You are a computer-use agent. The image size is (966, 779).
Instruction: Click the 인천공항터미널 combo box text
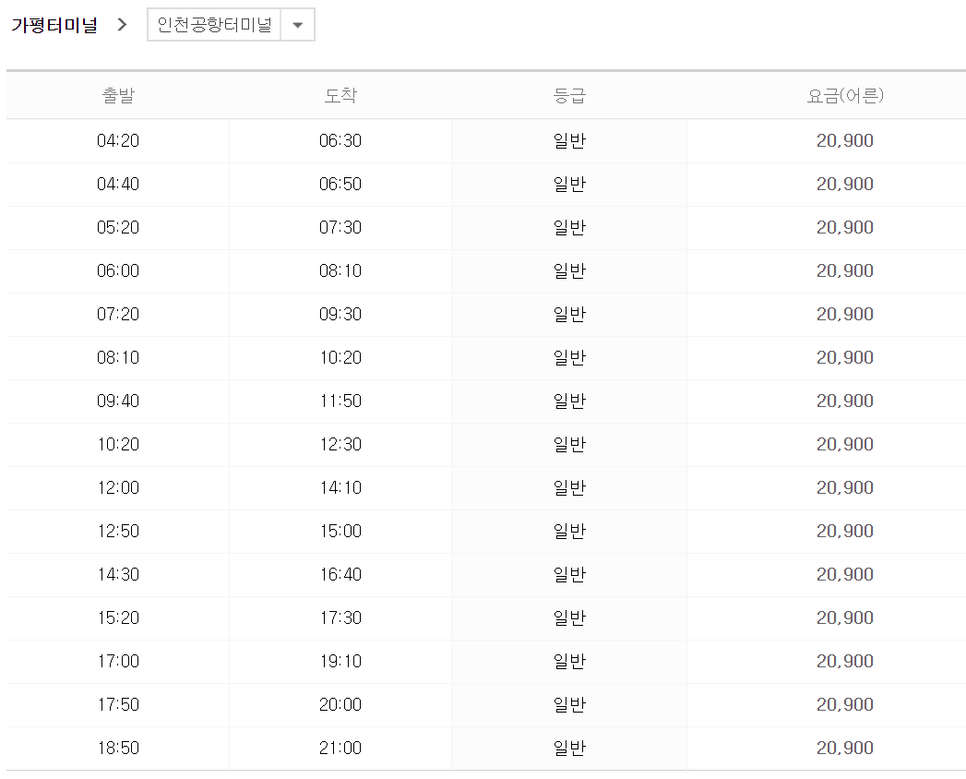pos(214,25)
